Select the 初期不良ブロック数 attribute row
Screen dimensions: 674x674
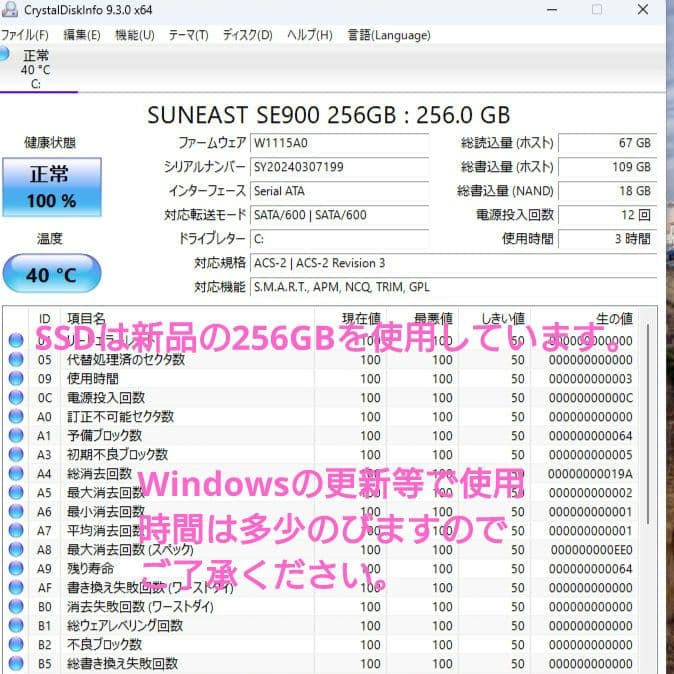[320, 454]
